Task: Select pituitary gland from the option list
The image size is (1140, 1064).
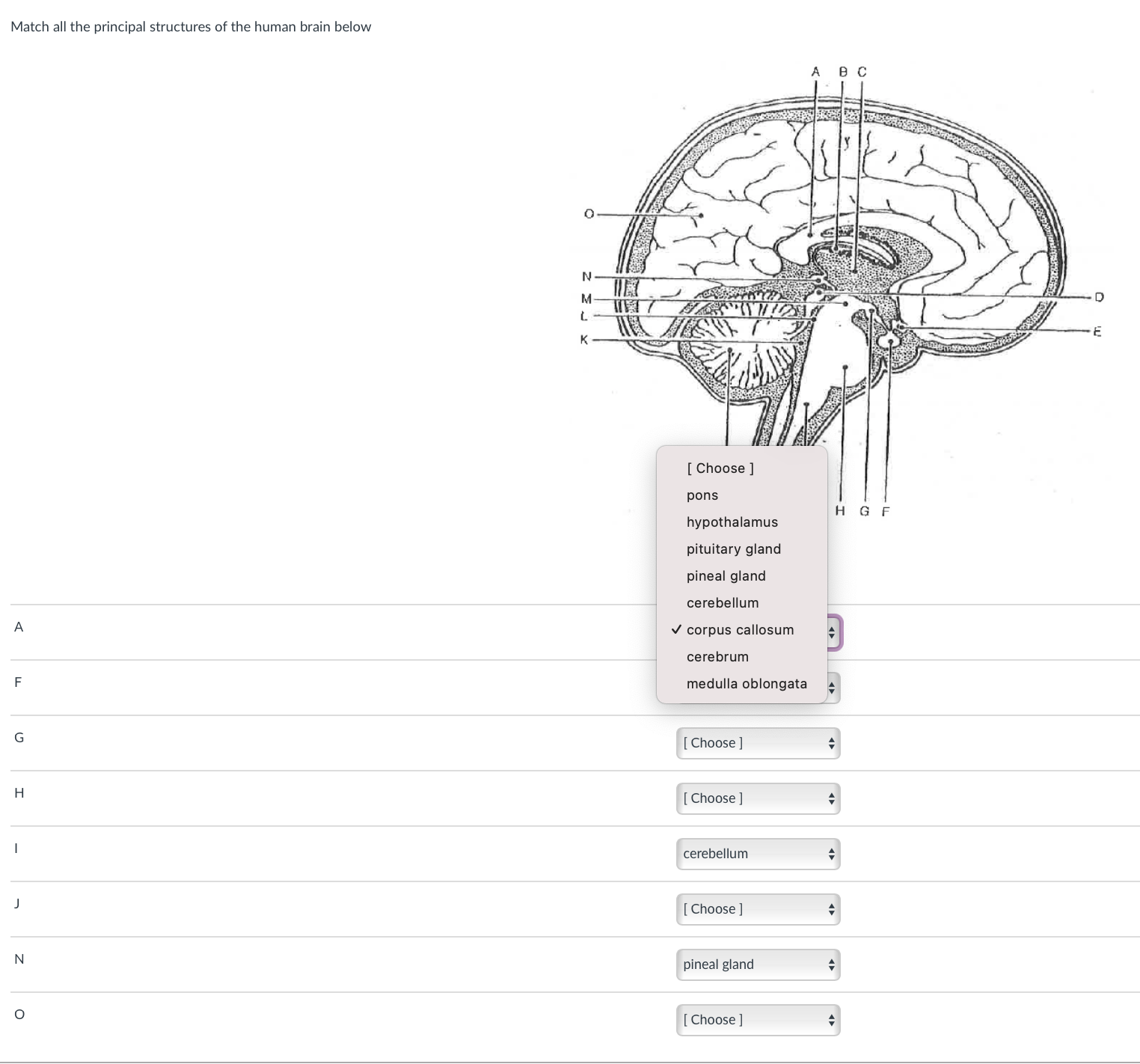Action: click(733, 548)
